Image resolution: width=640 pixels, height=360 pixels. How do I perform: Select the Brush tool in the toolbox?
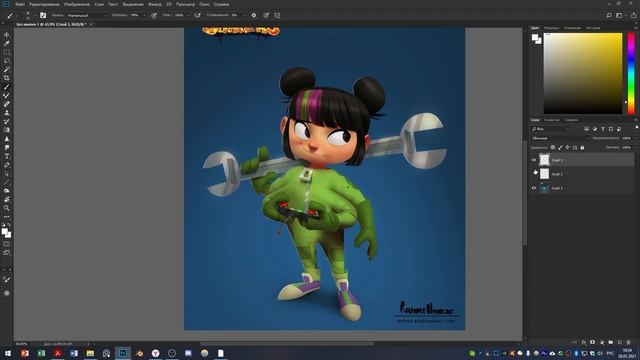pyautogui.click(x=7, y=87)
